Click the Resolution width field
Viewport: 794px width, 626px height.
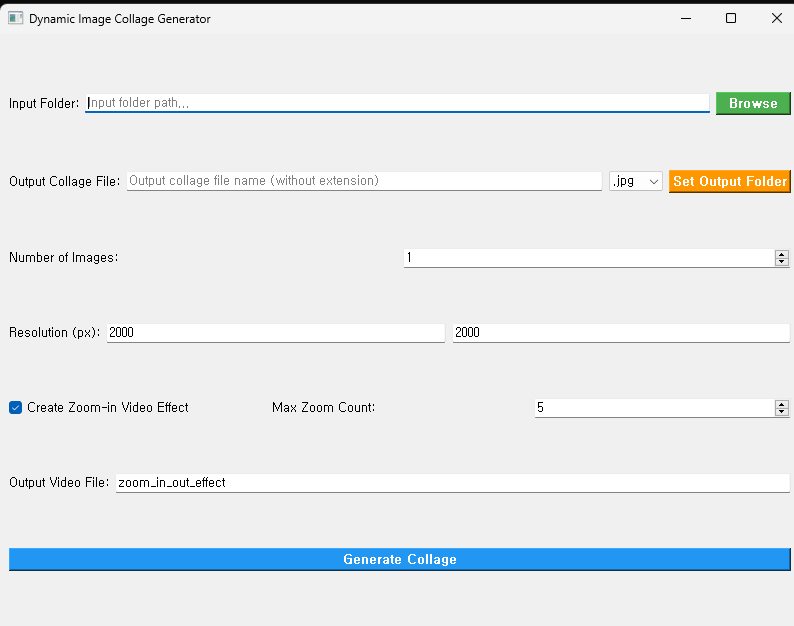click(x=275, y=333)
